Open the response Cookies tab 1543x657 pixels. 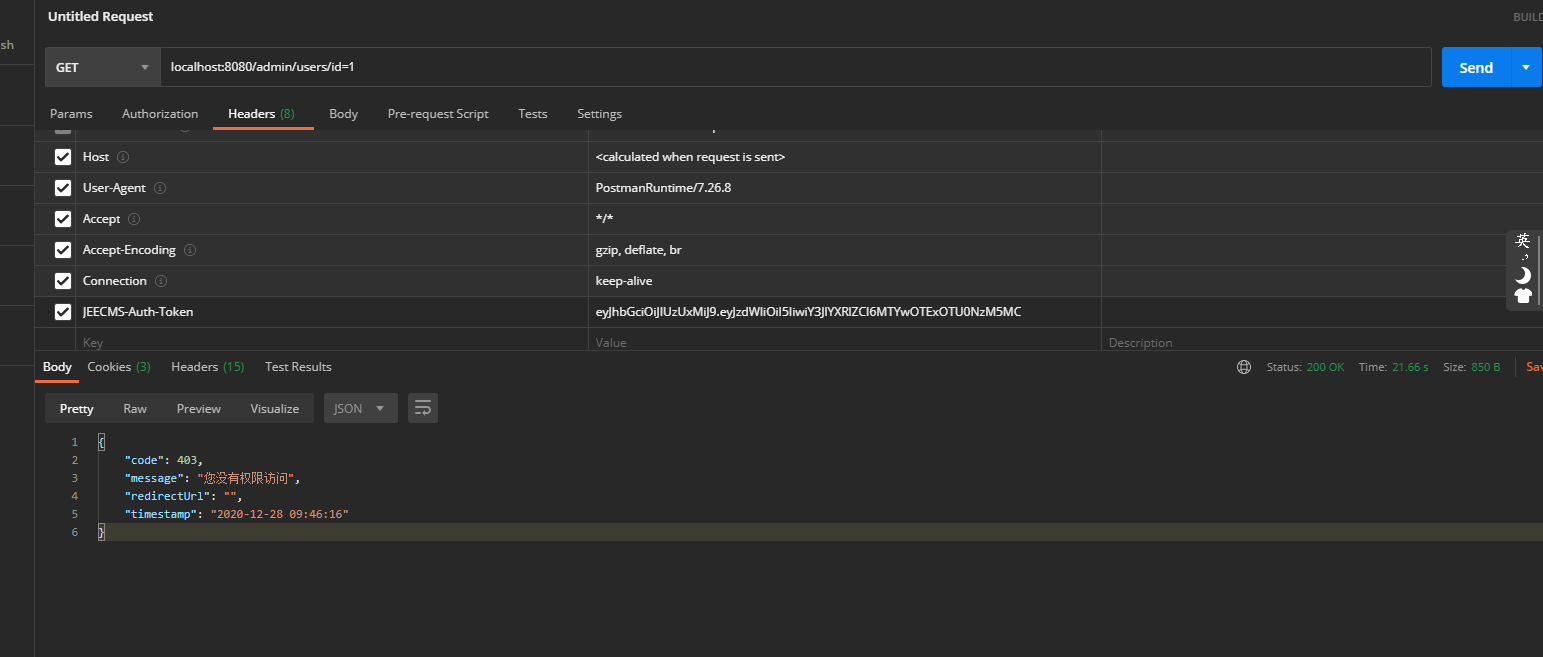pos(118,367)
